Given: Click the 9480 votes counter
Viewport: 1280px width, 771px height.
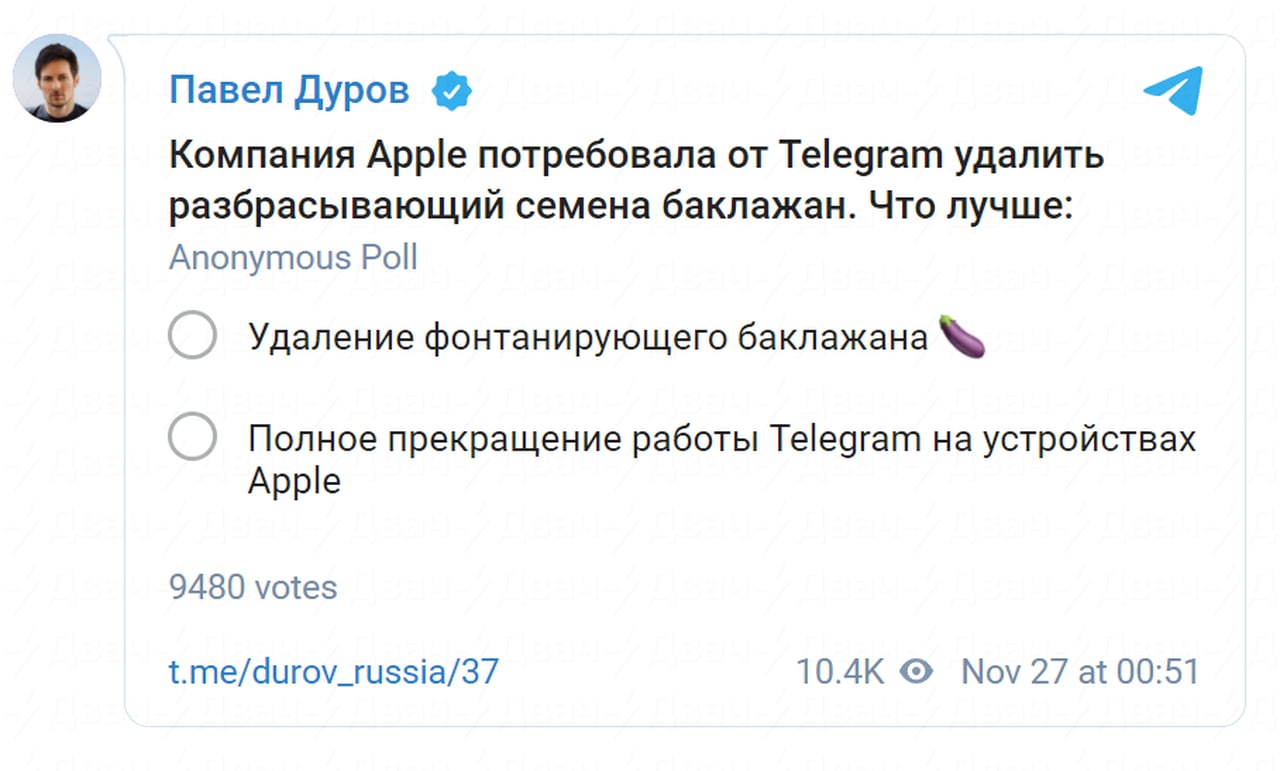Looking at the screenshot, I should pos(253,587).
